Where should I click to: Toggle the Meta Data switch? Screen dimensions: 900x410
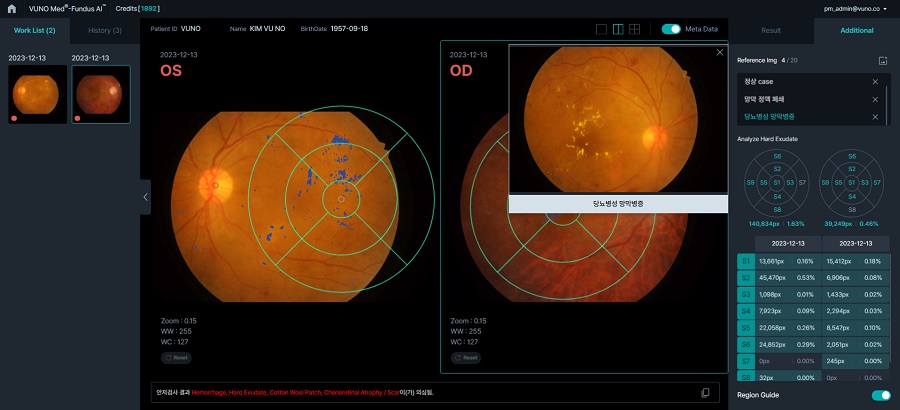point(671,29)
